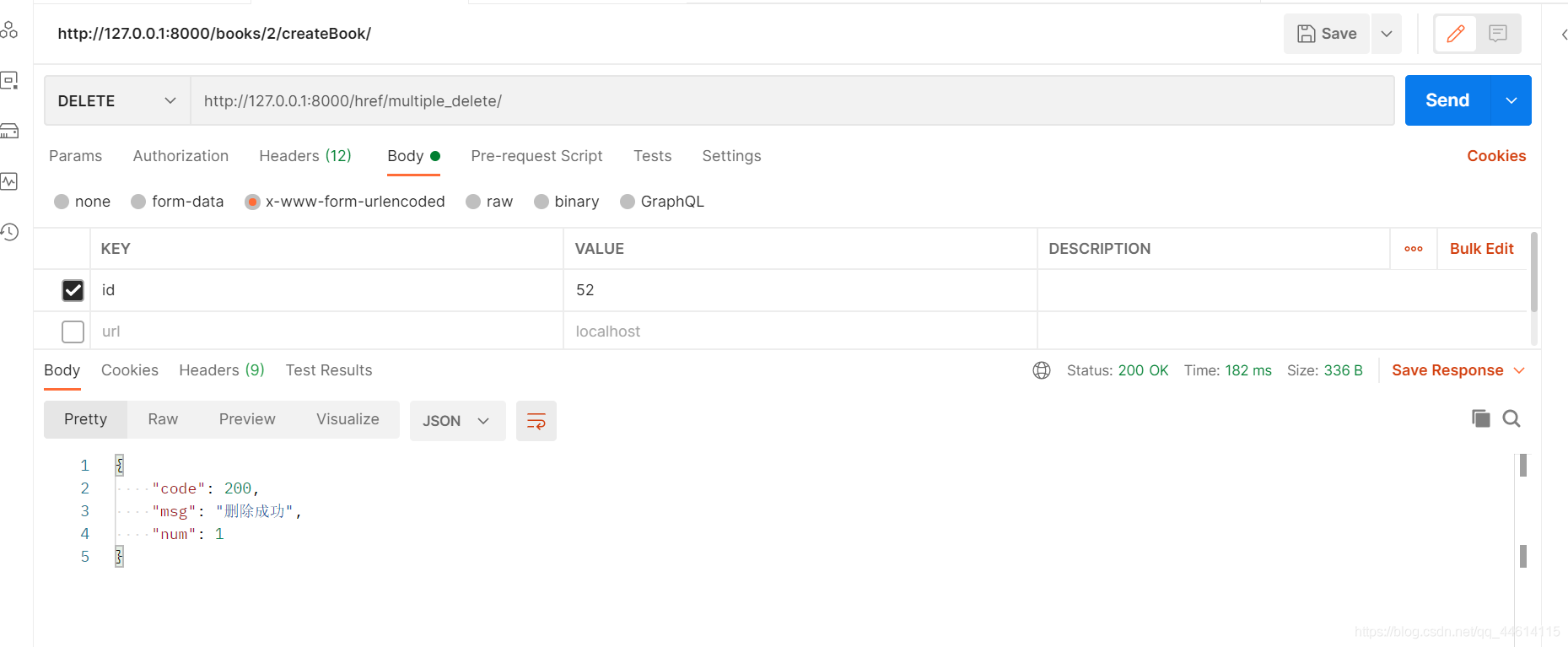Click the Send button

click(1447, 100)
